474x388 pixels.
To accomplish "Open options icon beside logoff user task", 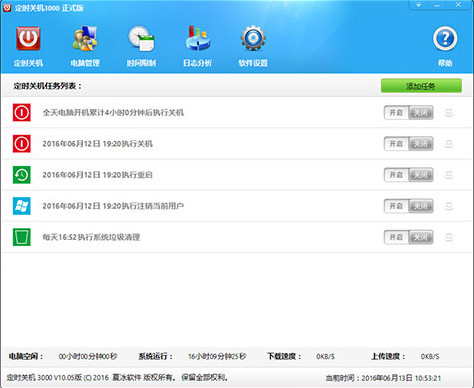I will coord(449,206).
